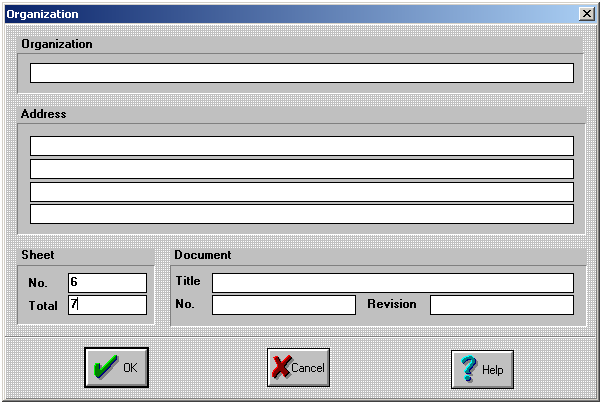Open Help with the question mark button

[482, 369]
